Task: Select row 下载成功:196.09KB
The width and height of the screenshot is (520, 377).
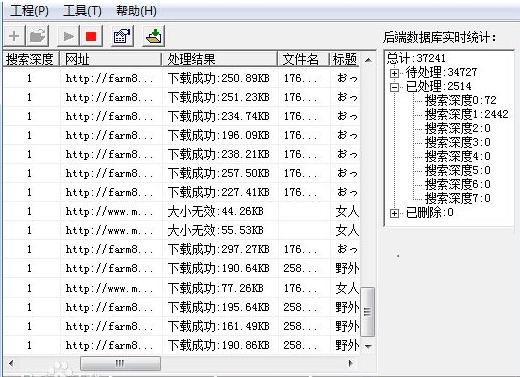Action: tap(182, 135)
